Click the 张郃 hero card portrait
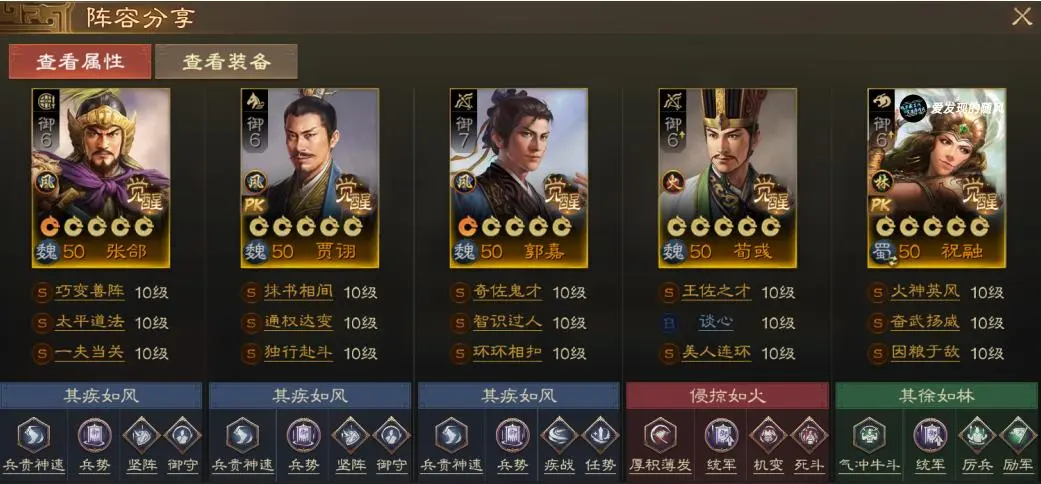Viewport: 1041px width, 484px height. point(101,178)
